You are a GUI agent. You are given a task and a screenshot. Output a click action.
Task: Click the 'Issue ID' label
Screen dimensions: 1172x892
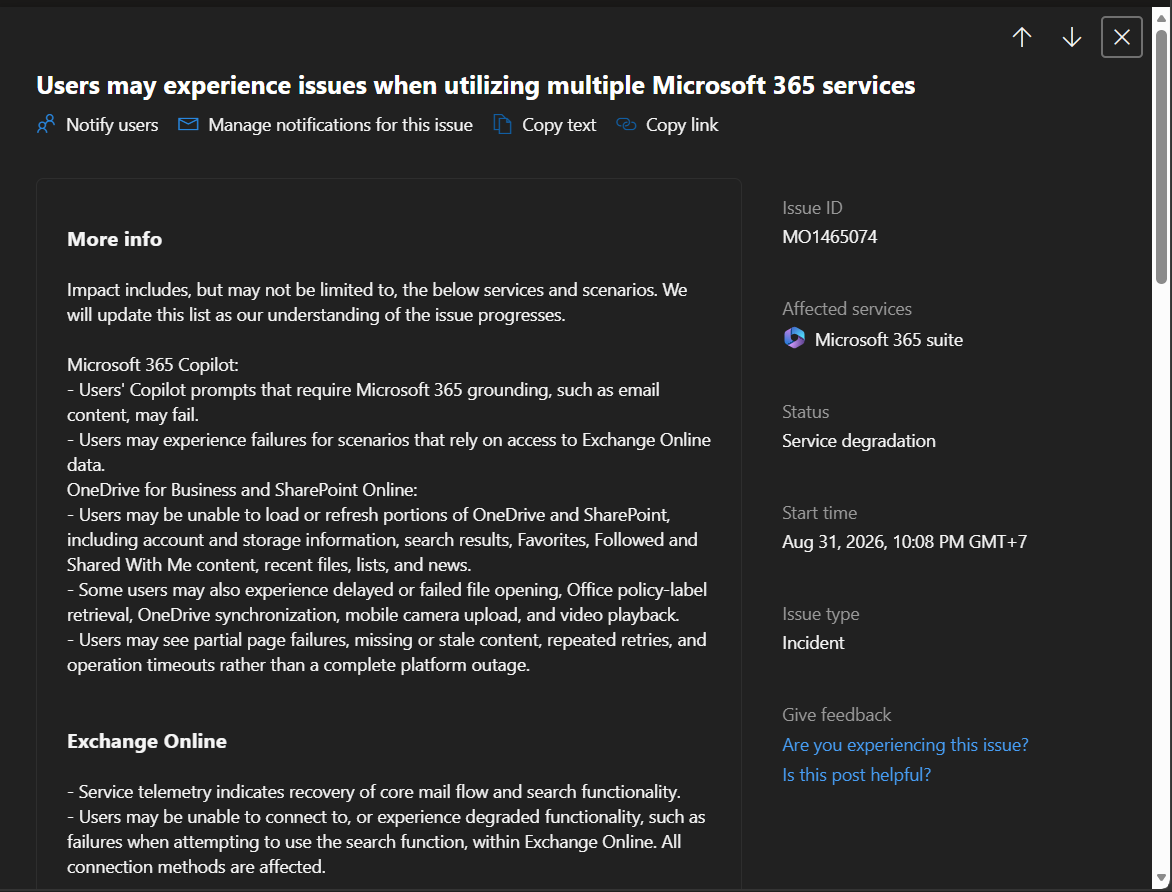tap(812, 208)
